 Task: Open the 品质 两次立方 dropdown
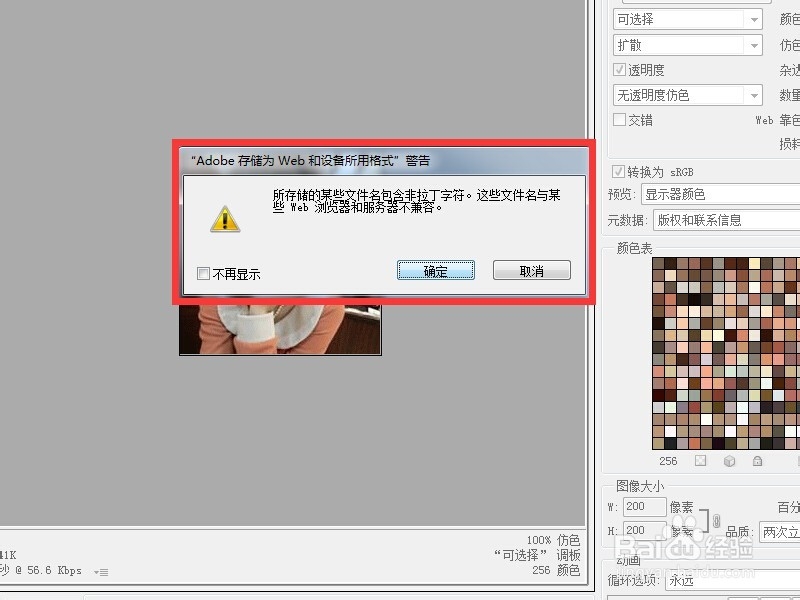coord(780,532)
